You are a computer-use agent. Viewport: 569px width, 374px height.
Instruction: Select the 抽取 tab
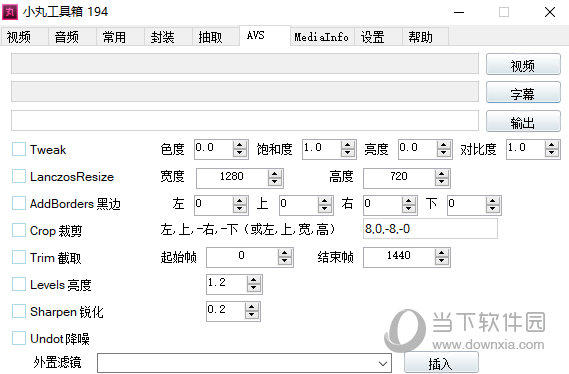(216, 37)
